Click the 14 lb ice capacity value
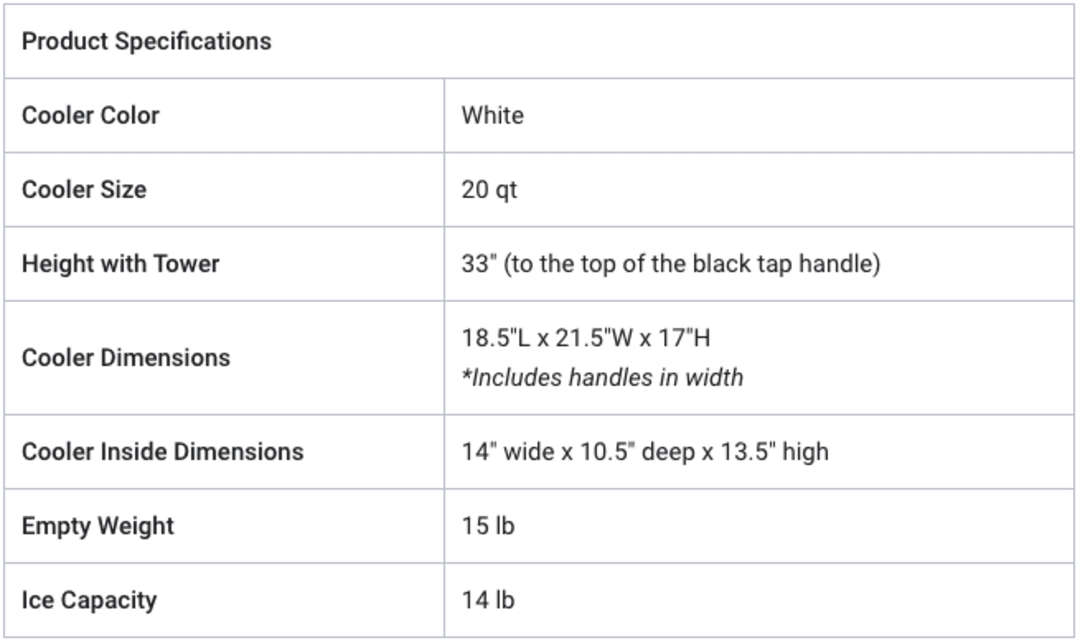Image resolution: width=1080 pixels, height=643 pixels. [x=488, y=600]
